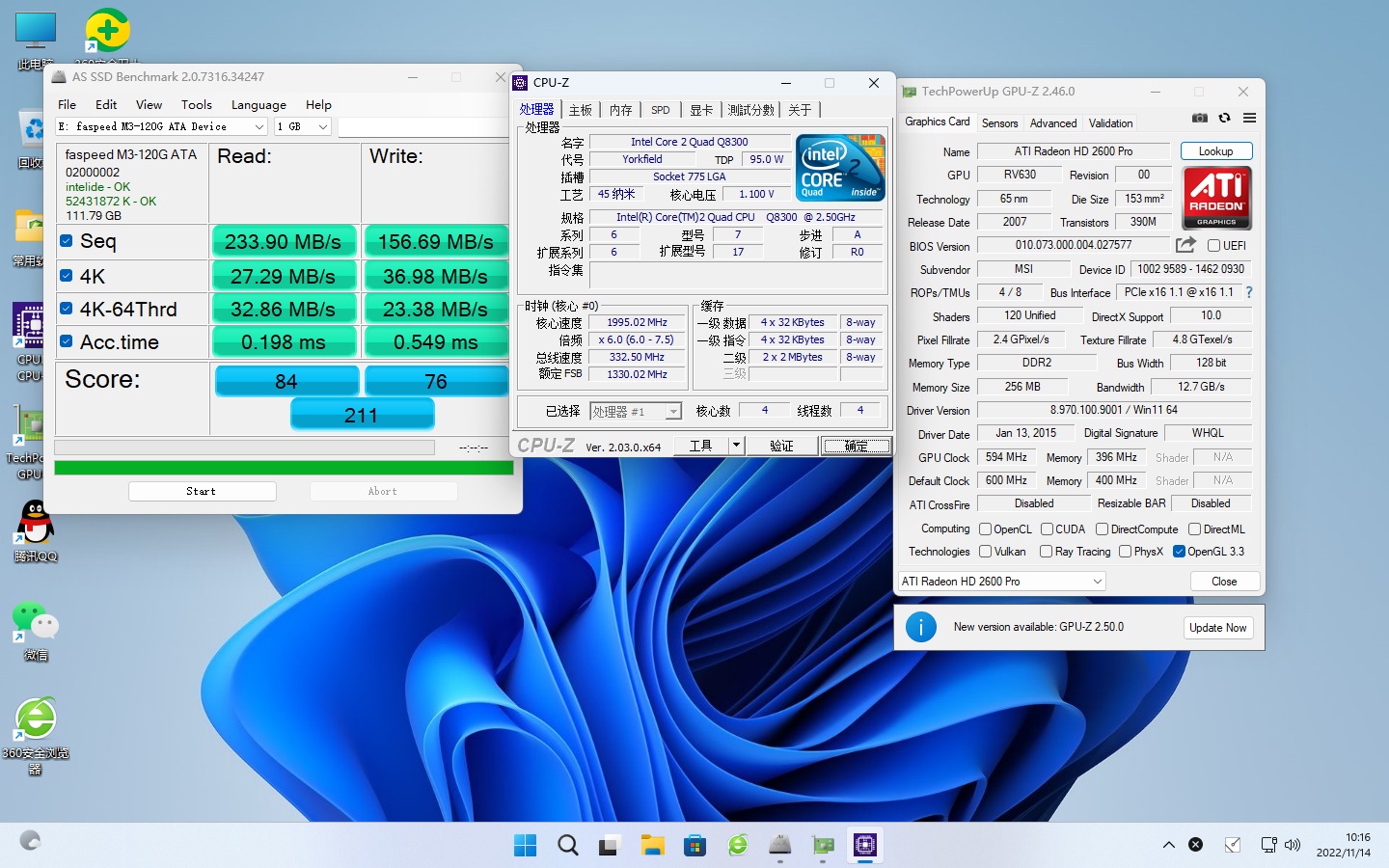Click the 360 browser taskbar icon

(x=738, y=846)
